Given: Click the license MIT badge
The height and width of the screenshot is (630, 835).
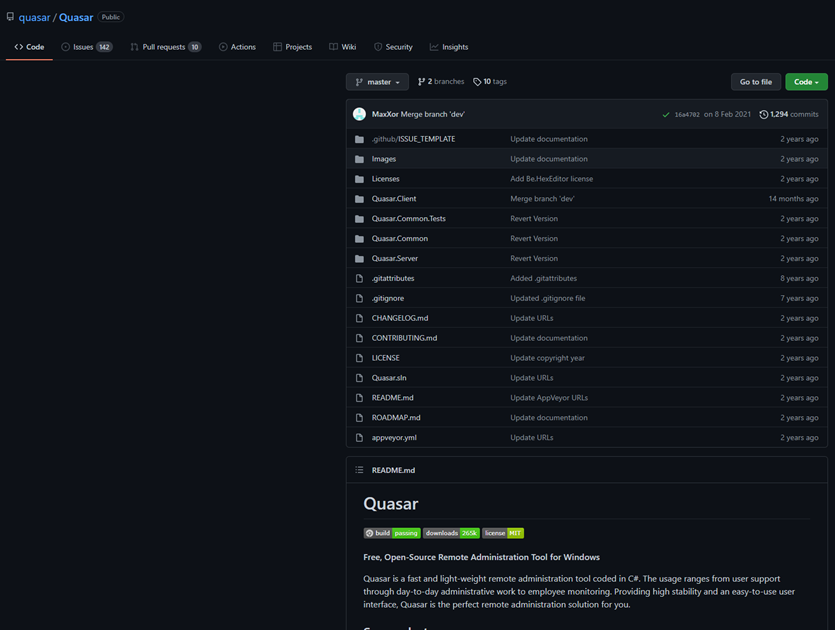Looking at the screenshot, I should pos(503,533).
